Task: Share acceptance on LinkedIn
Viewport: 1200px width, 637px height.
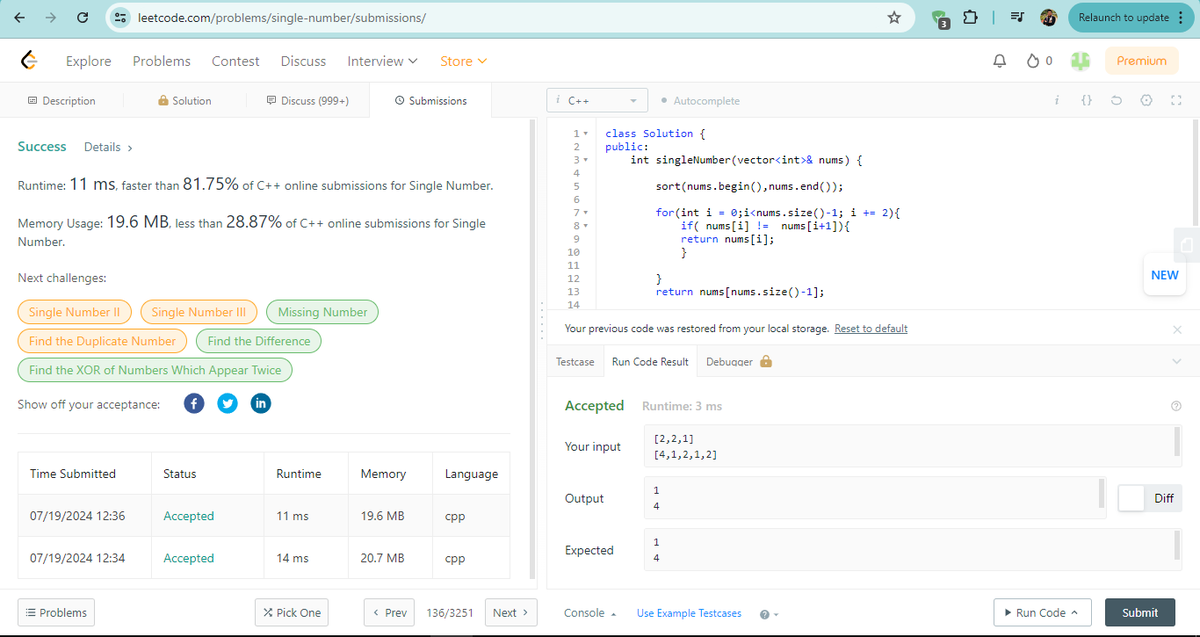Action: [260, 404]
